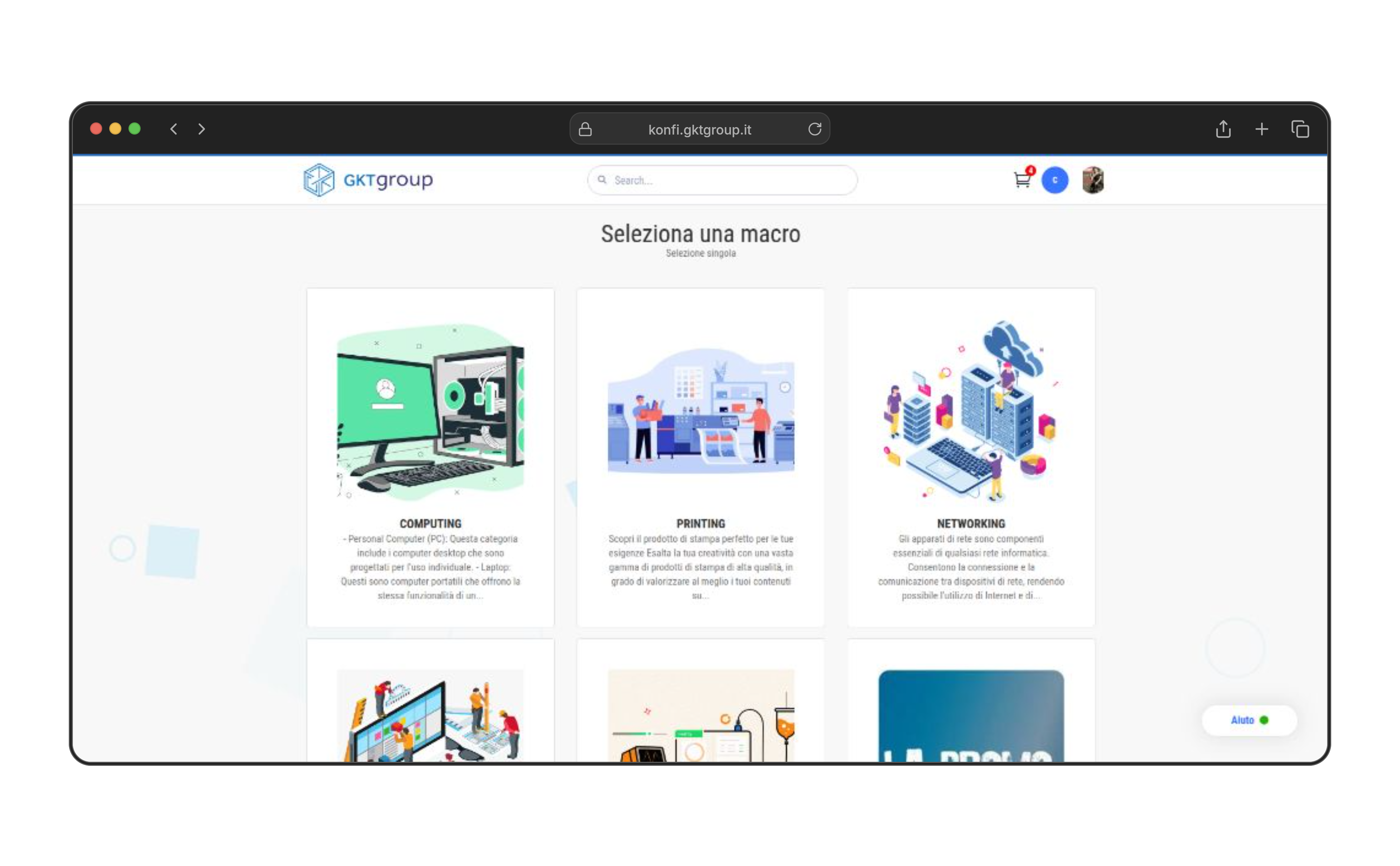Viewport: 1400px width, 866px height.
Task: Select the COMPUTING macro illustration
Action: (x=430, y=412)
